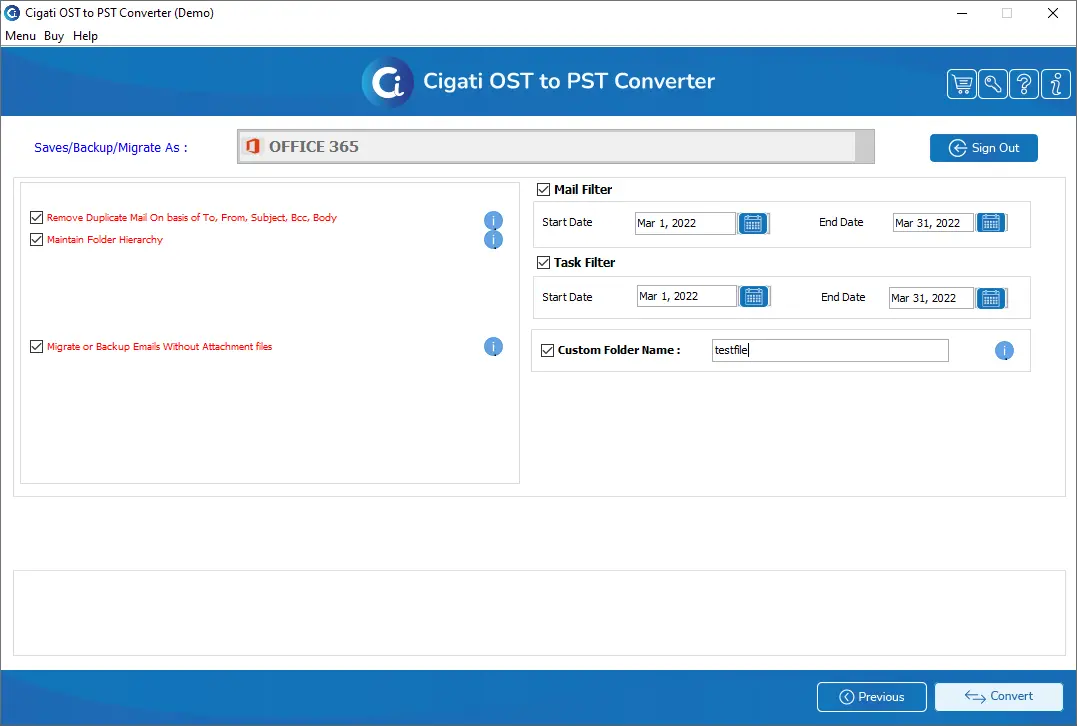Click the Cigati OST to PST Converter heading

pyautogui.click(x=569, y=81)
